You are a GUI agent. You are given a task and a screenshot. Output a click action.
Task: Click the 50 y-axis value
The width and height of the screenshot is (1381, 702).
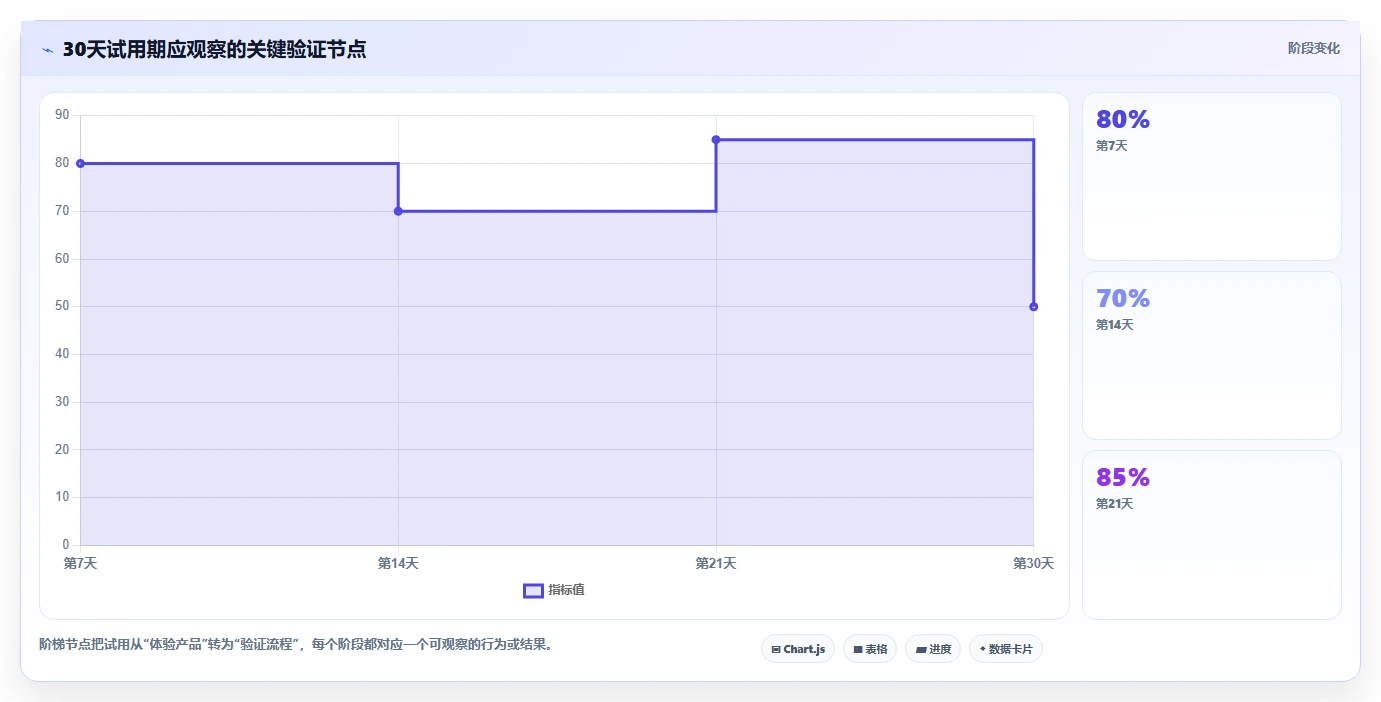(x=62, y=306)
